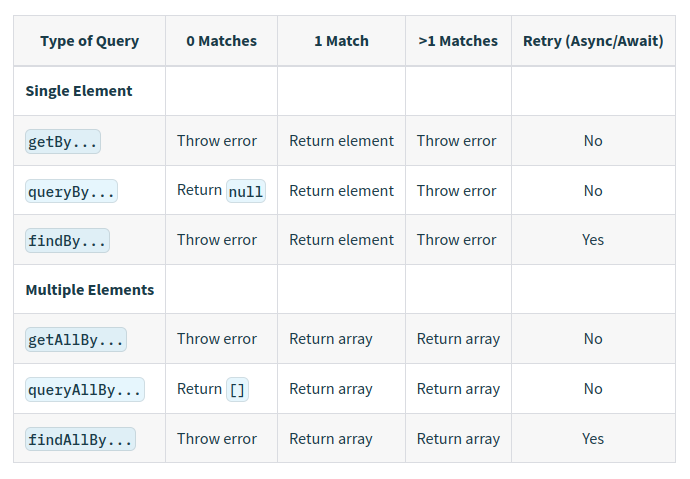This screenshot has width=690, height=479.
Task: Select the Type of Query column header
Action: coord(90,41)
